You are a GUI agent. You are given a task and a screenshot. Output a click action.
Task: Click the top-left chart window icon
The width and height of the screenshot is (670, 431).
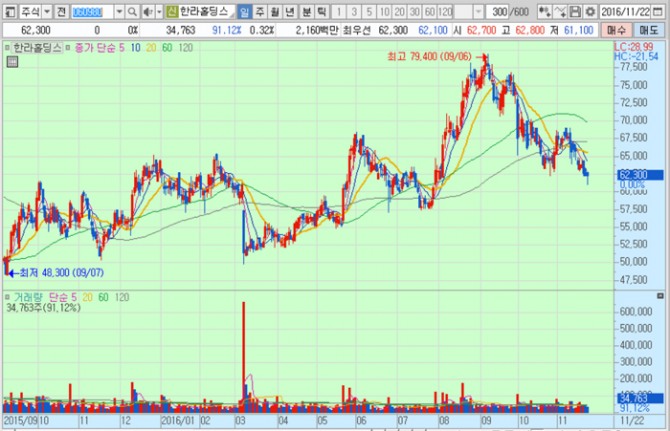click(x=8, y=11)
